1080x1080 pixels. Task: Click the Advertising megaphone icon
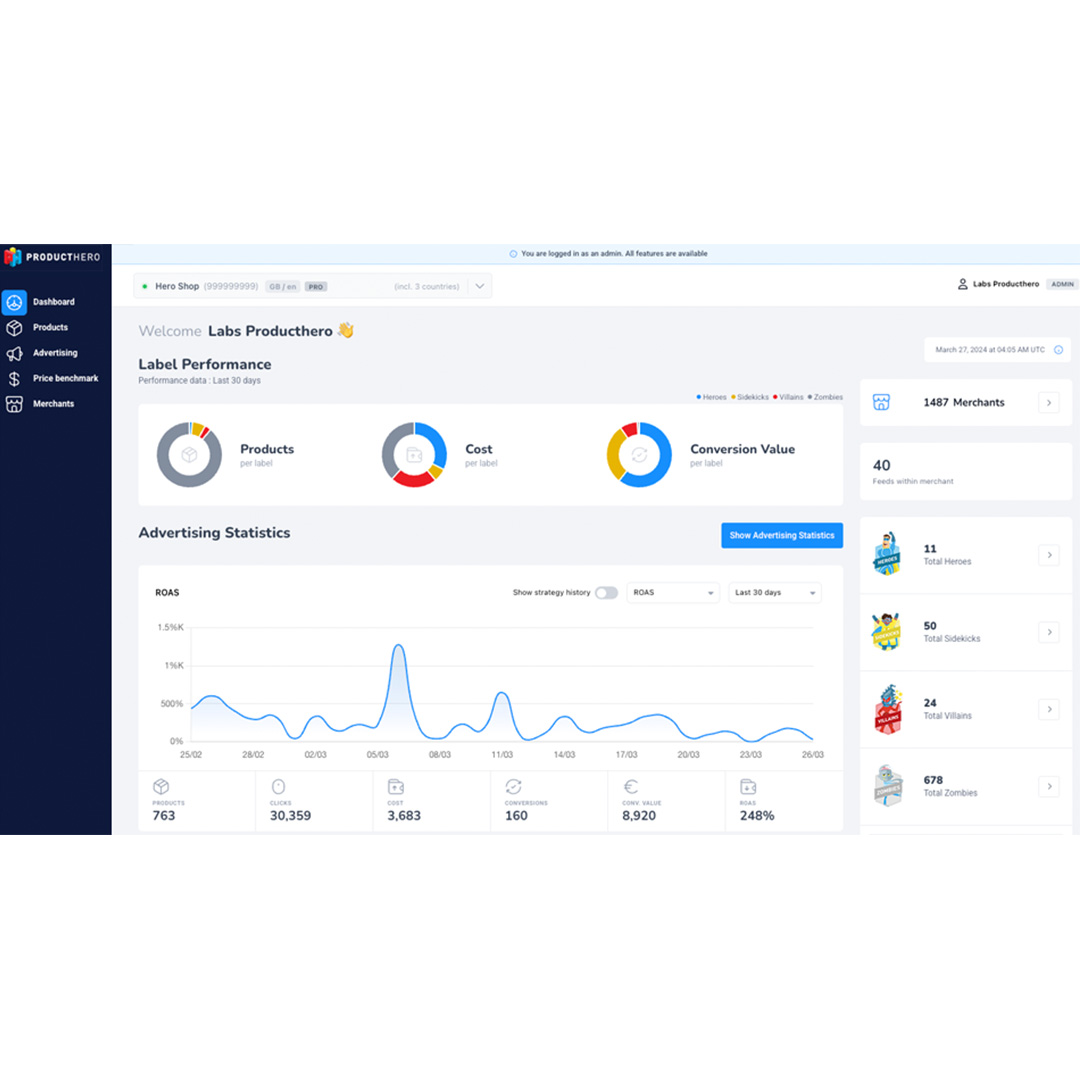click(14, 353)
